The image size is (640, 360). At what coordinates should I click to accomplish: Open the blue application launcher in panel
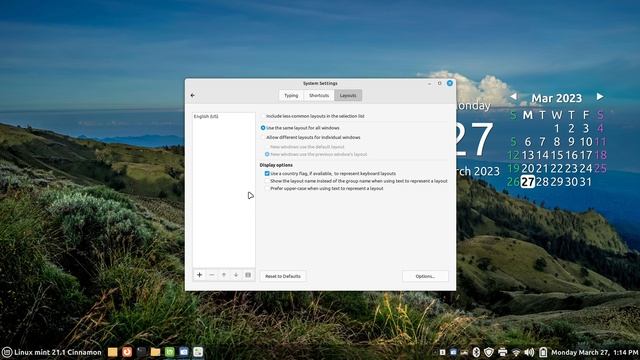point(184,352)
